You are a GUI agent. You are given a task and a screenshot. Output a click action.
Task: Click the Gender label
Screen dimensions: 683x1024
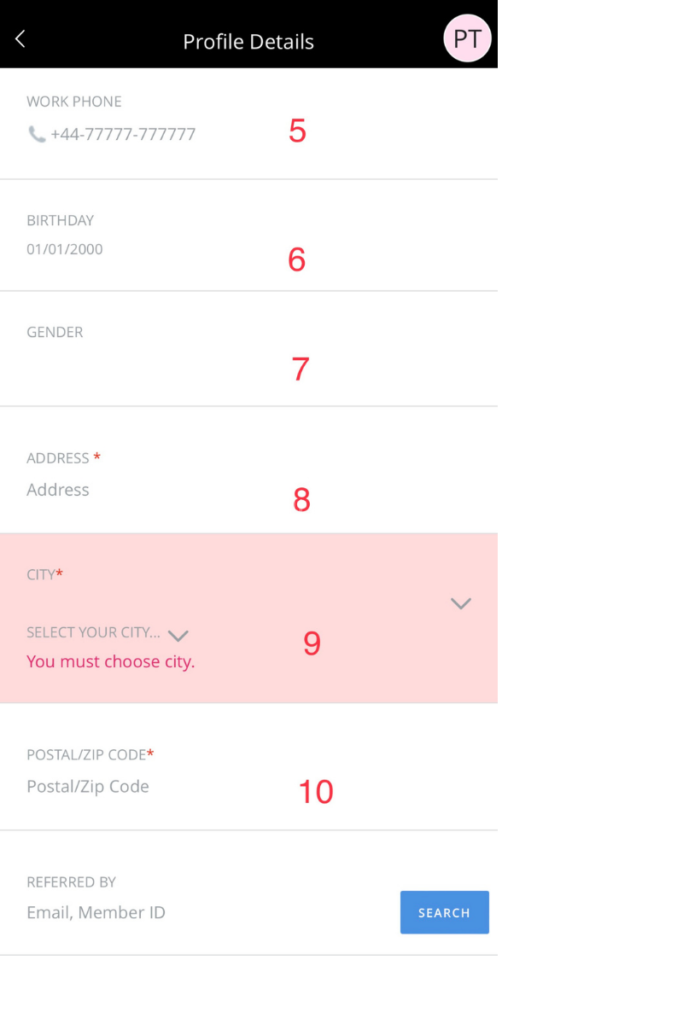(55, 333)
